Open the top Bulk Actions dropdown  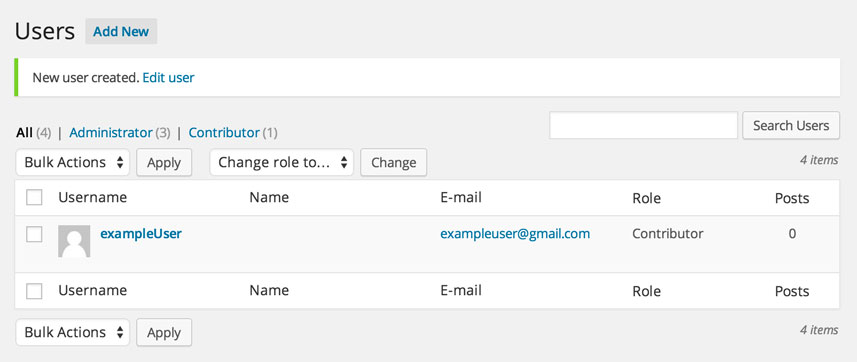click(73, 162)
